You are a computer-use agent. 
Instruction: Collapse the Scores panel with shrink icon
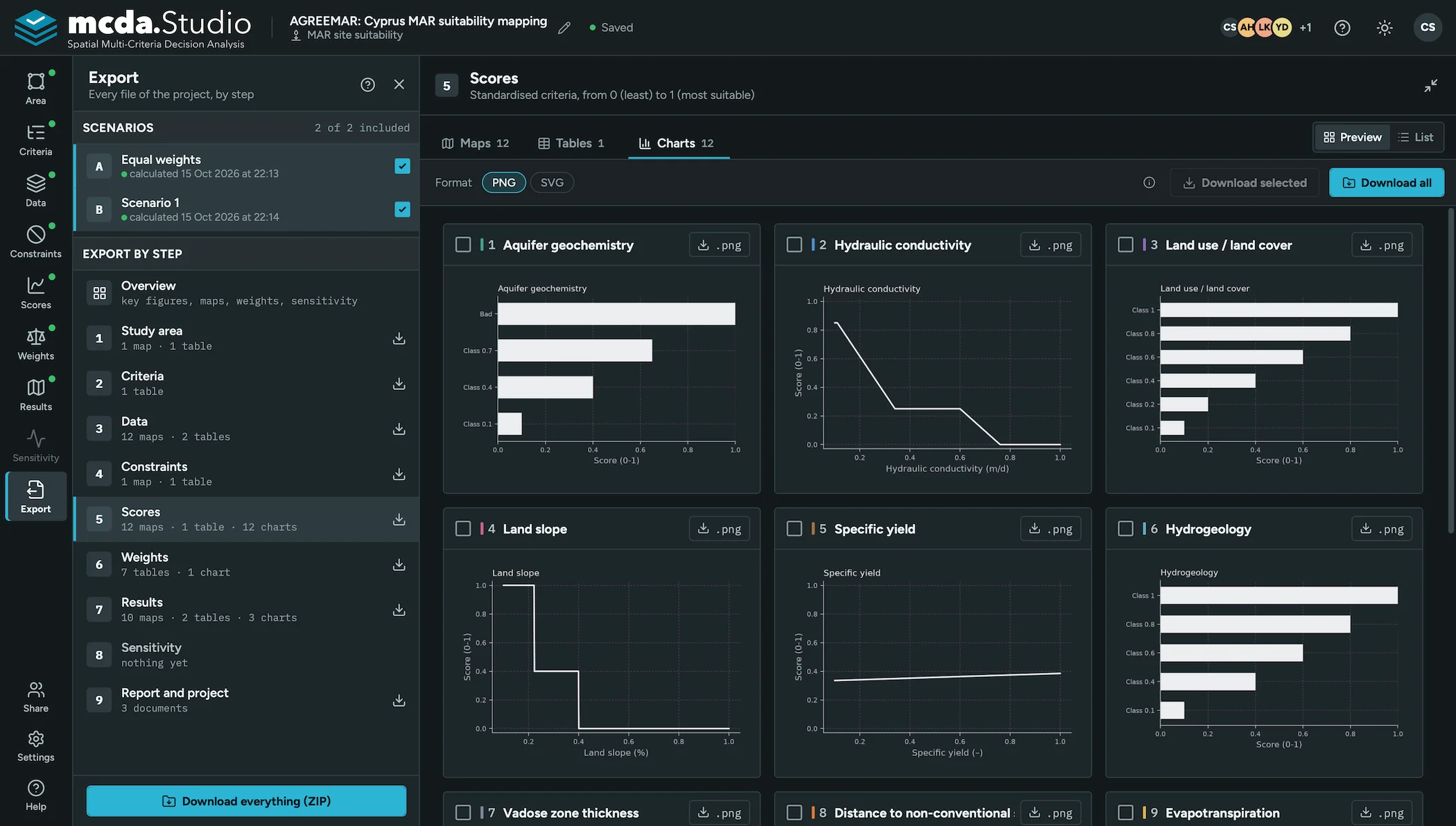[1431, 86]
